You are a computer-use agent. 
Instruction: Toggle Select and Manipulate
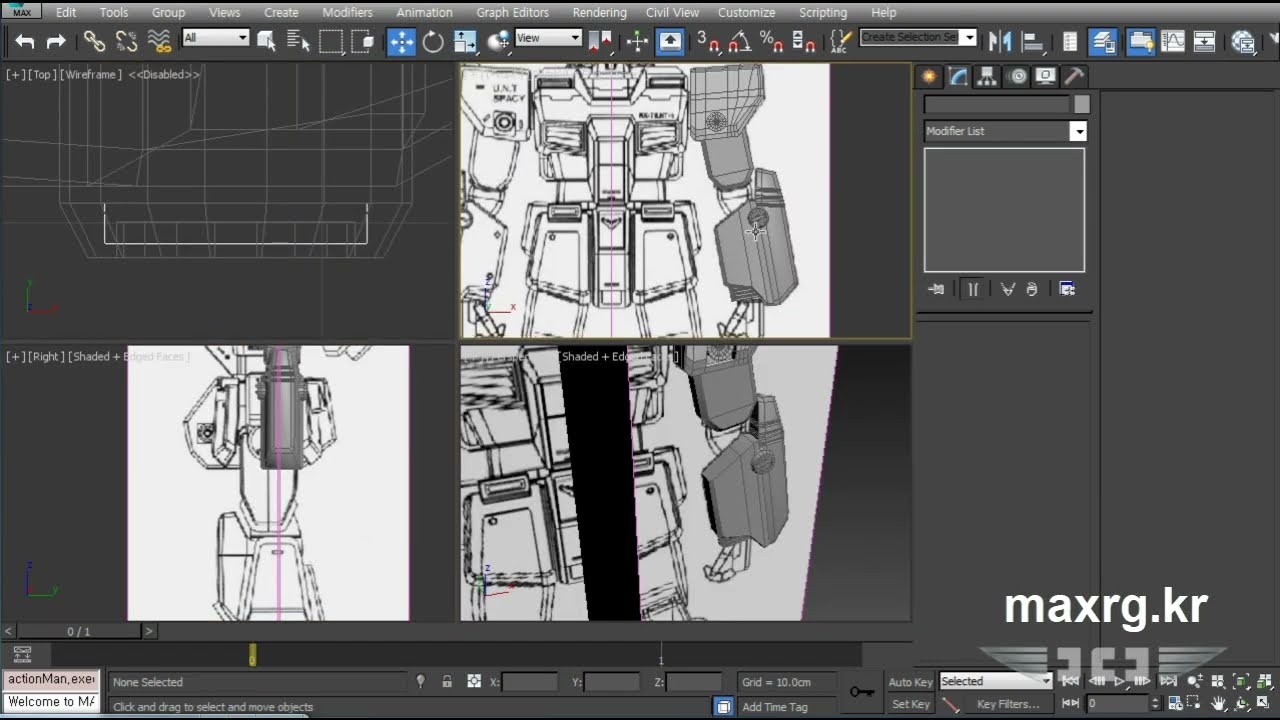637,41
